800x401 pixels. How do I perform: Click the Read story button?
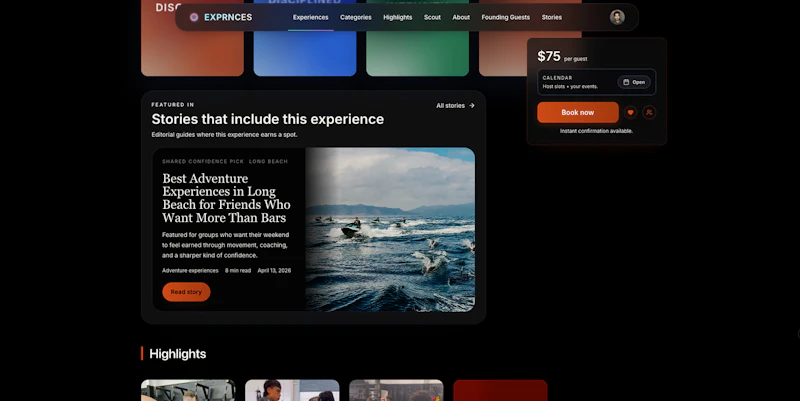pyautogui.click(x=186, y=292)
